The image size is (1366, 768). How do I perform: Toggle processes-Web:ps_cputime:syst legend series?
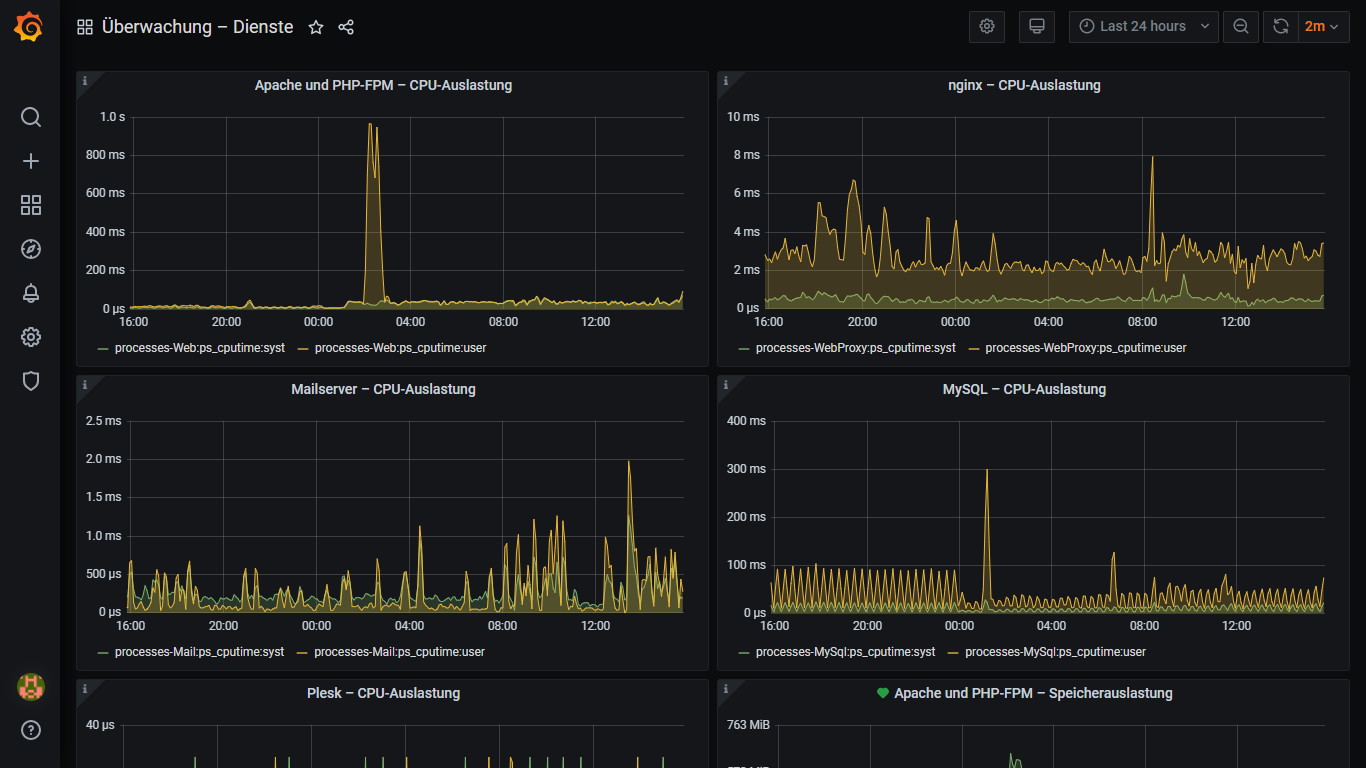(x=190, y=348)
